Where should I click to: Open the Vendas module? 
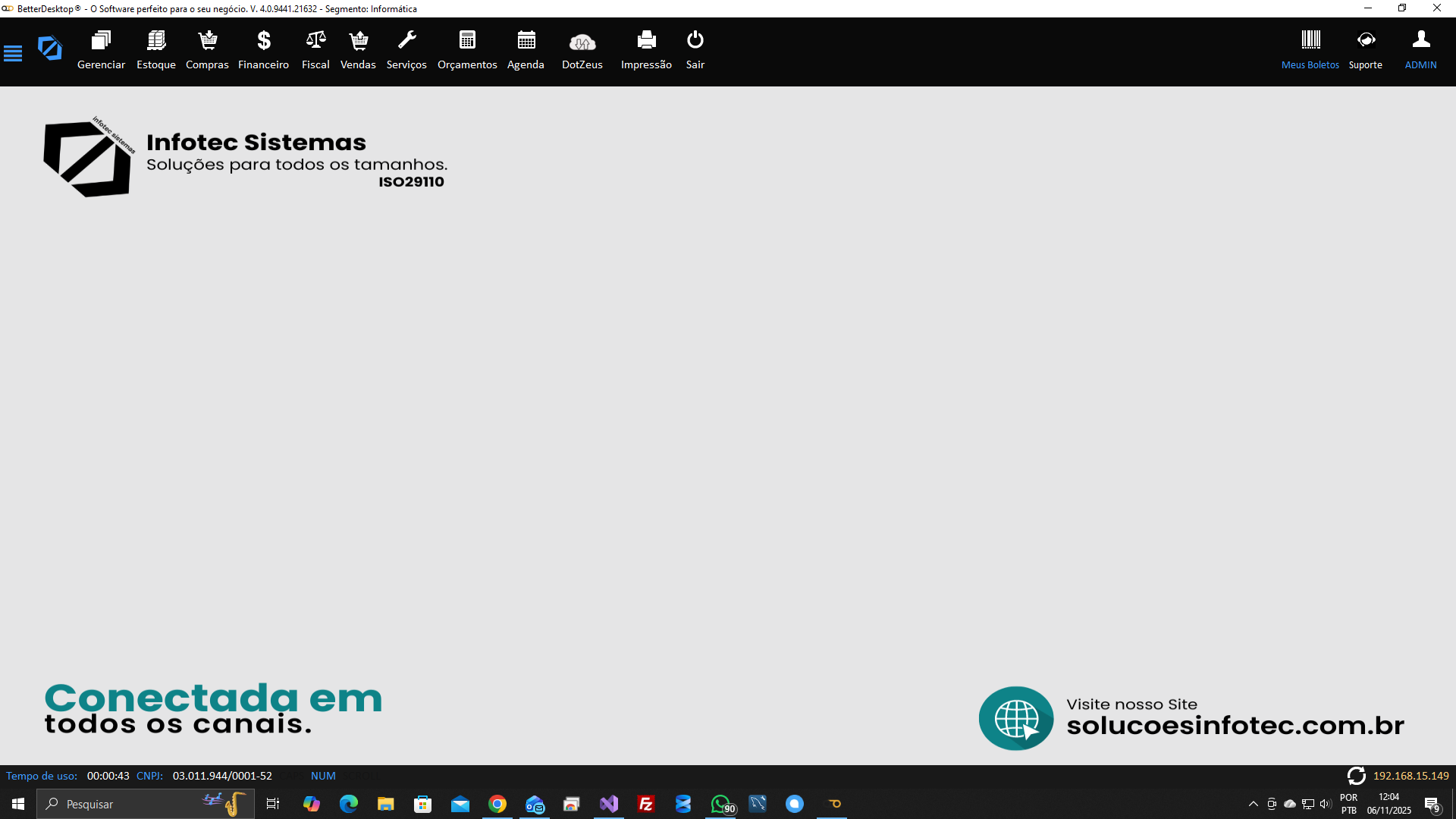[x=358, y=49]
